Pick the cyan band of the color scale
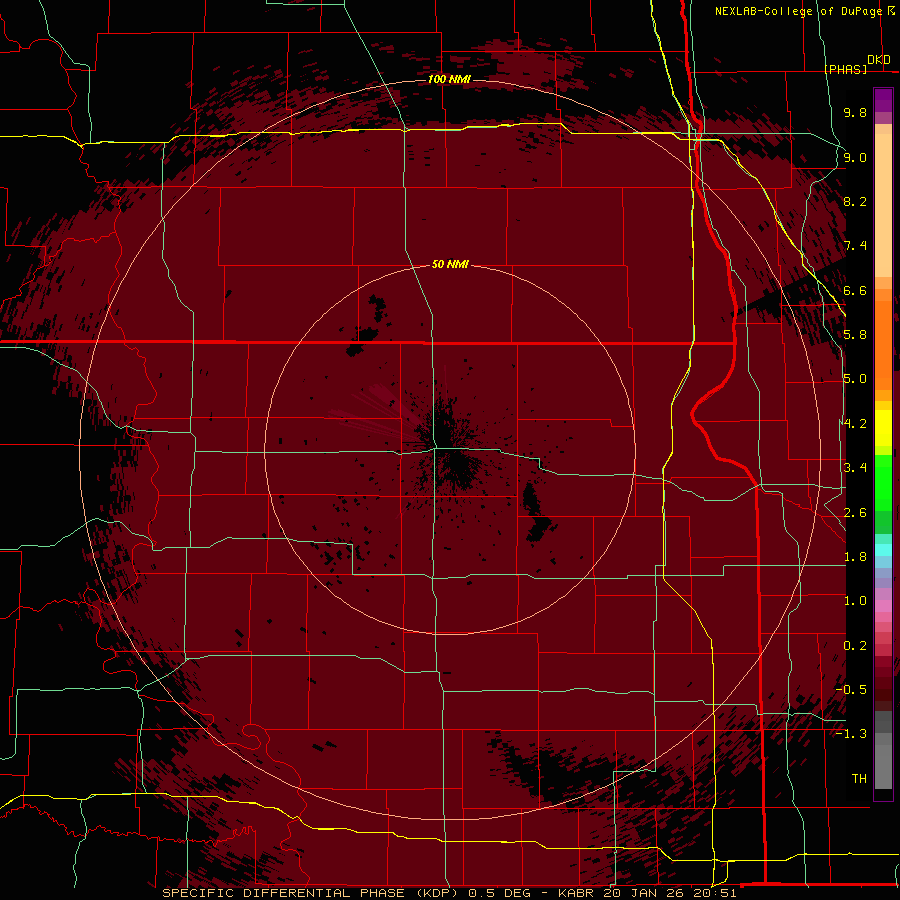The height and width of the screenshot is (900, 900). click(x=883, y=550)
